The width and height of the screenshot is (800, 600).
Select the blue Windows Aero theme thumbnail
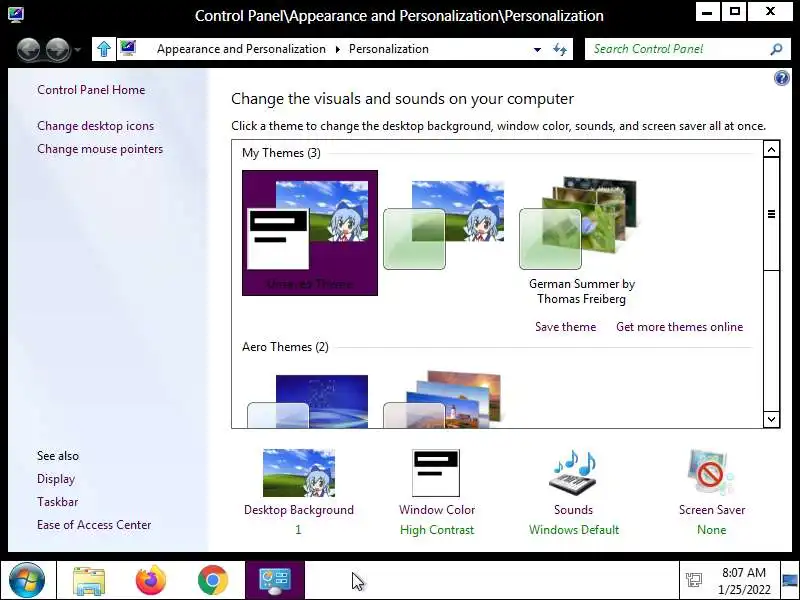tap(308, 401)
